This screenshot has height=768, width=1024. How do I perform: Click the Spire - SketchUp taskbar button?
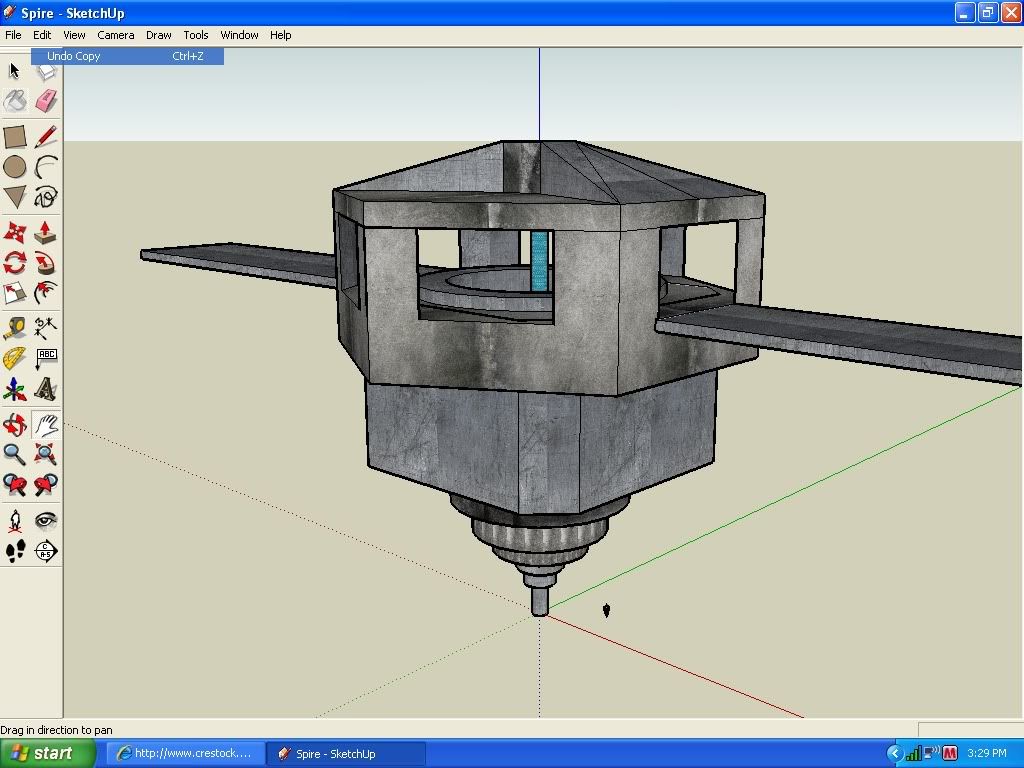(x=346, y=753)
